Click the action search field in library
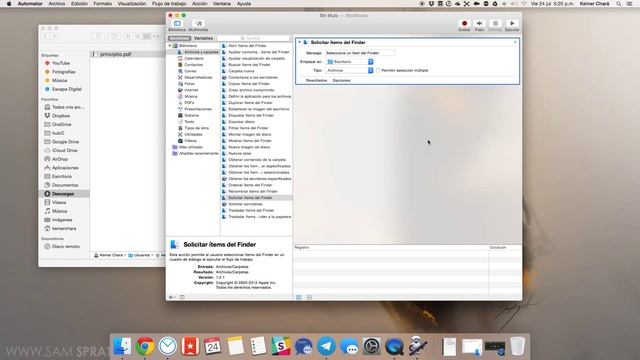The height and width of the screenshot is (360, 640). click(254, 38)
